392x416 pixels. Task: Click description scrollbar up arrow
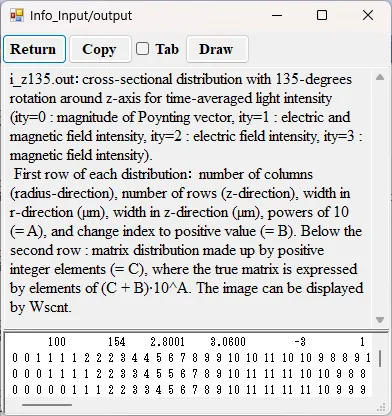(380, 77)
